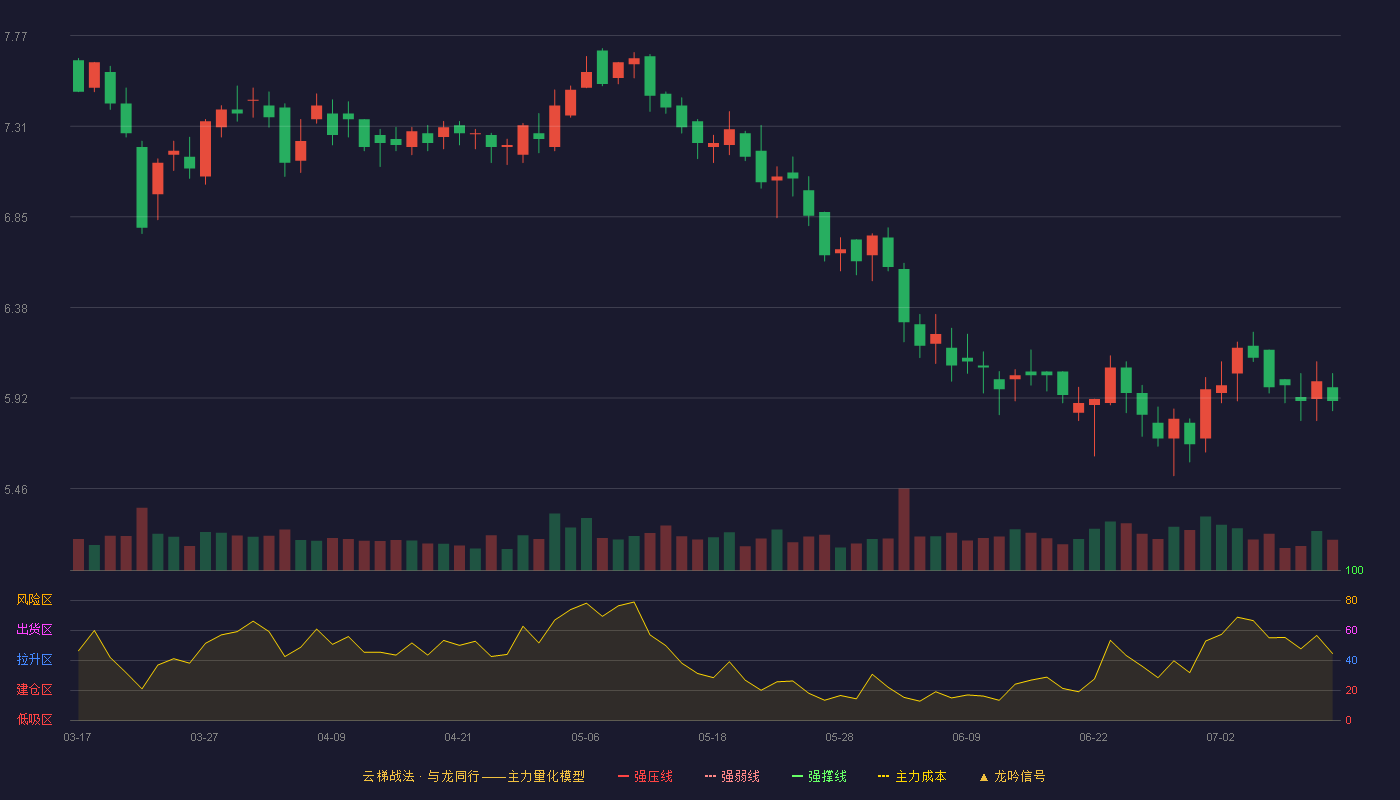Click the 05-06 date marker on time axis
Image resolution: width=1400 pixels, height=800 pixels.
pos(585,737)
